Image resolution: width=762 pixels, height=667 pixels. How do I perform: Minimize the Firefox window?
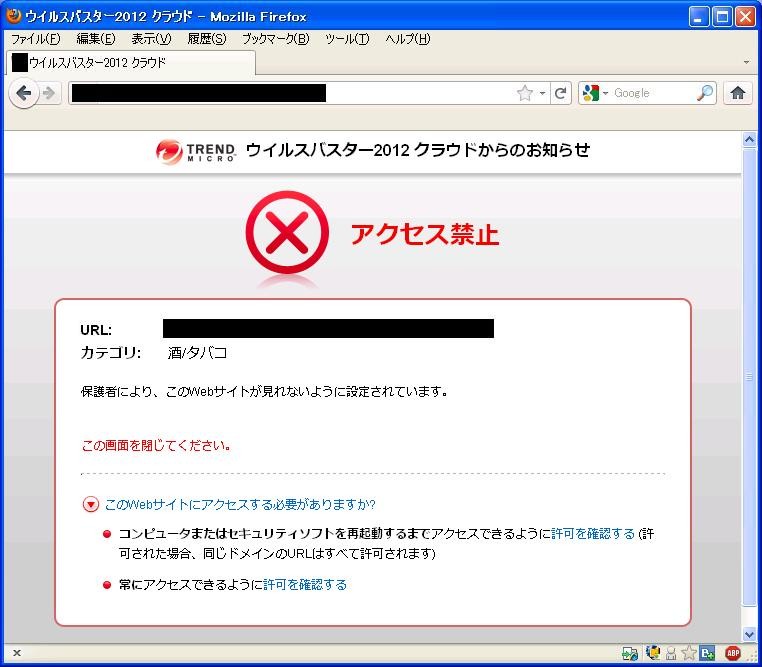pyautogui.click(x=699, y=17)
